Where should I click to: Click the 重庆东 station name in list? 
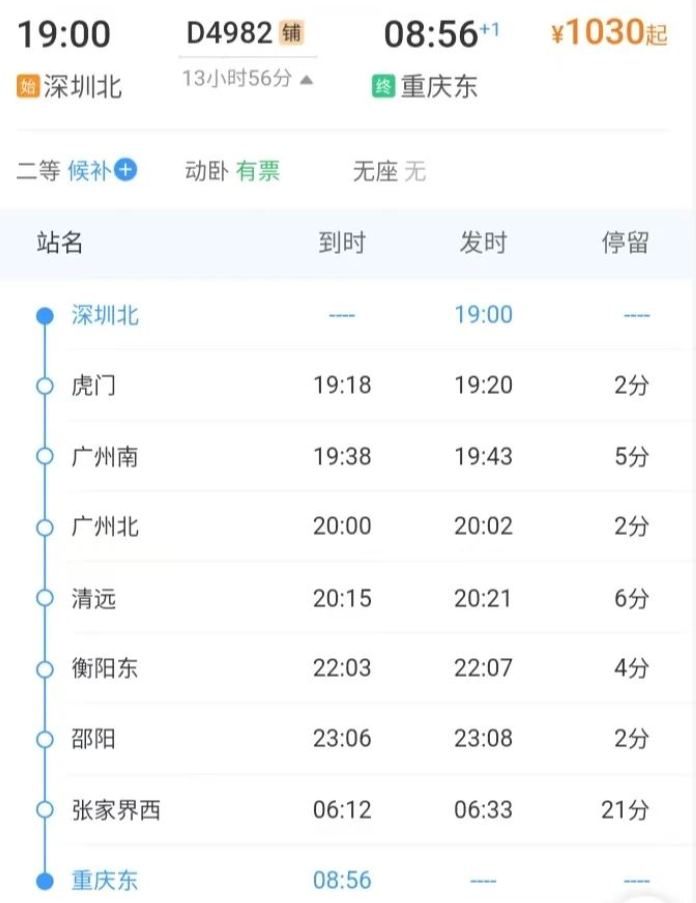click(x=105, y=881)
